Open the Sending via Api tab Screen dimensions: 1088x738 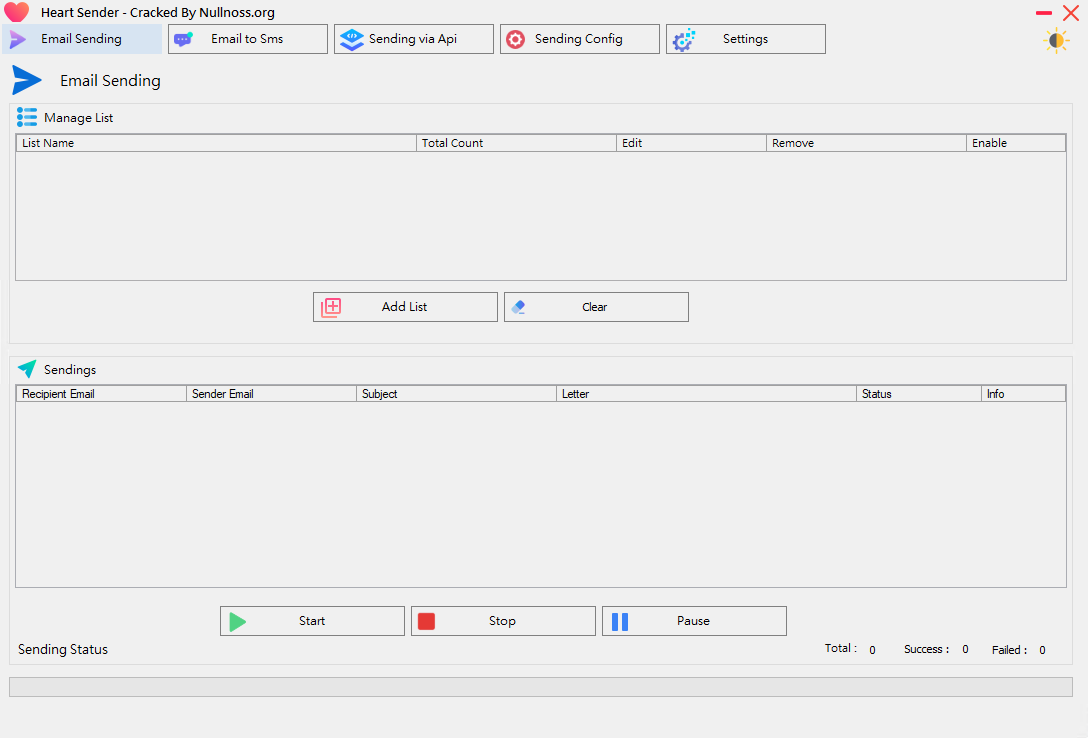tap(413, 39)
